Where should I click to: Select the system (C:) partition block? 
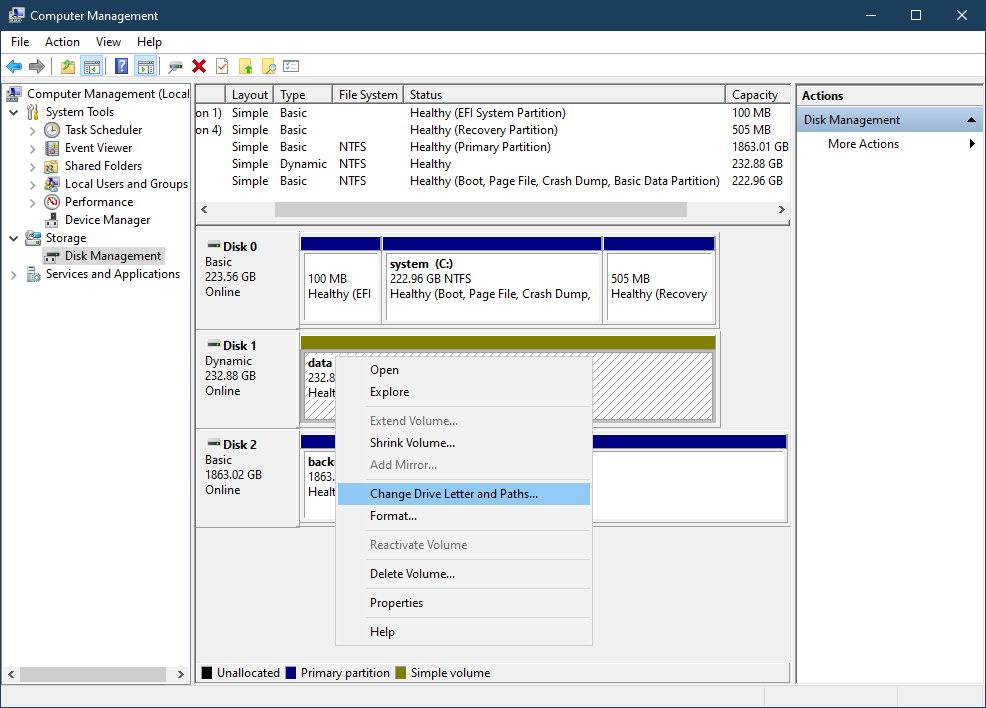492,286
